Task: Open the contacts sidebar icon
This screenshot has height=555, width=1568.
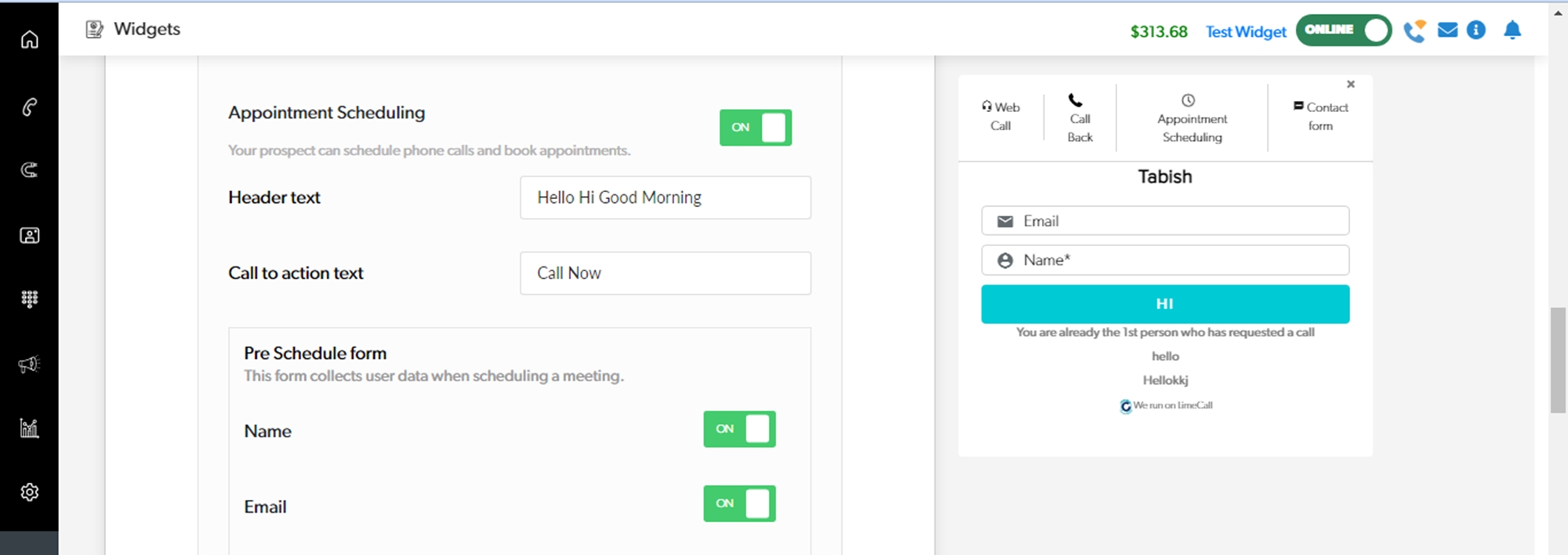Action: (x=29, y=235)
